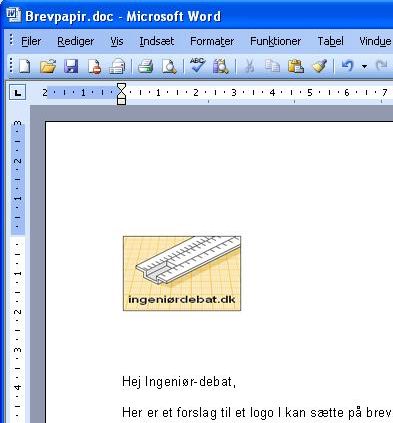The height and width of the screenshot is (423, 393).
Task: Select the ingeniørdebat.dk logo image
Action: [x=182, y=273]
